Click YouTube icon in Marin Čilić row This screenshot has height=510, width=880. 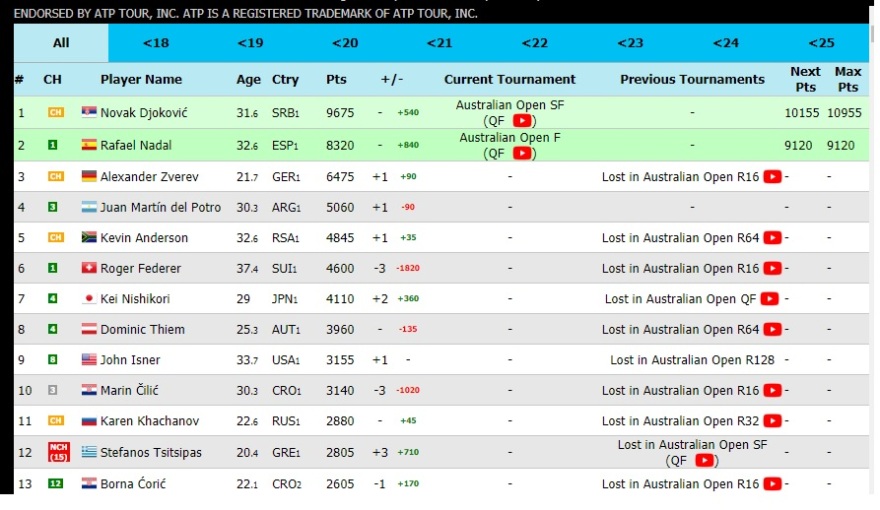click(772, 390)
